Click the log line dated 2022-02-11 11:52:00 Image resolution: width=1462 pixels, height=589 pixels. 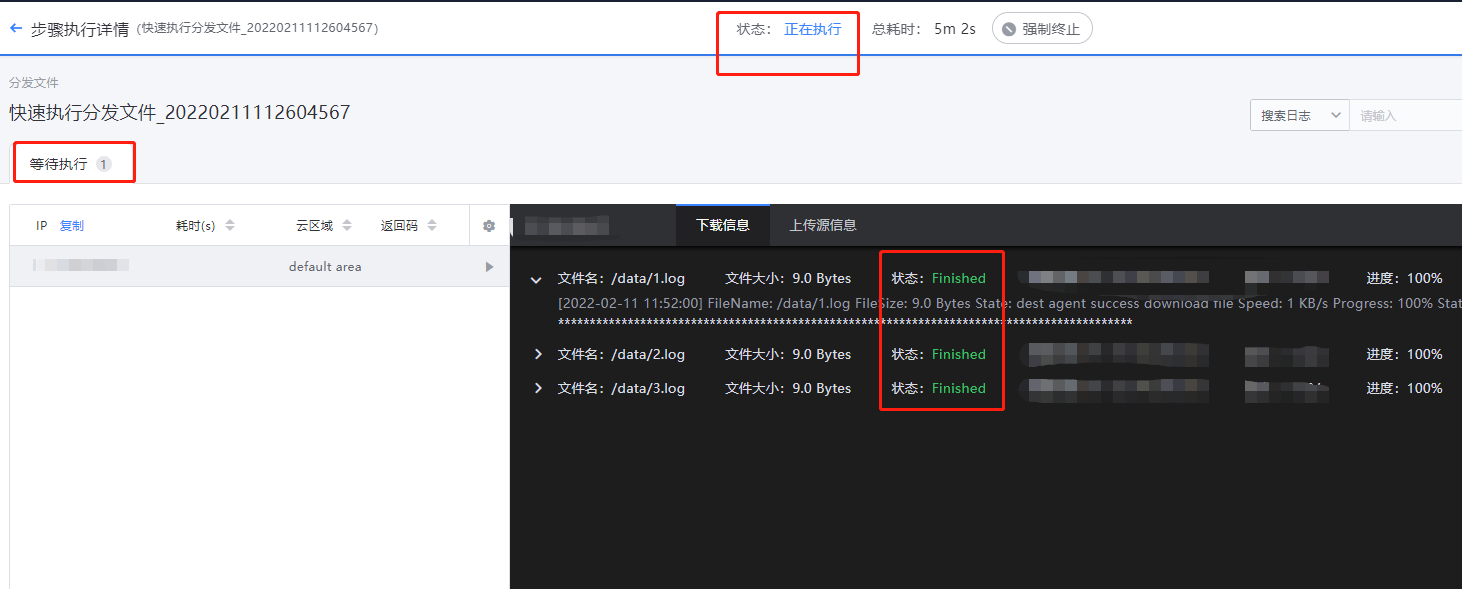pos(1009,303)
